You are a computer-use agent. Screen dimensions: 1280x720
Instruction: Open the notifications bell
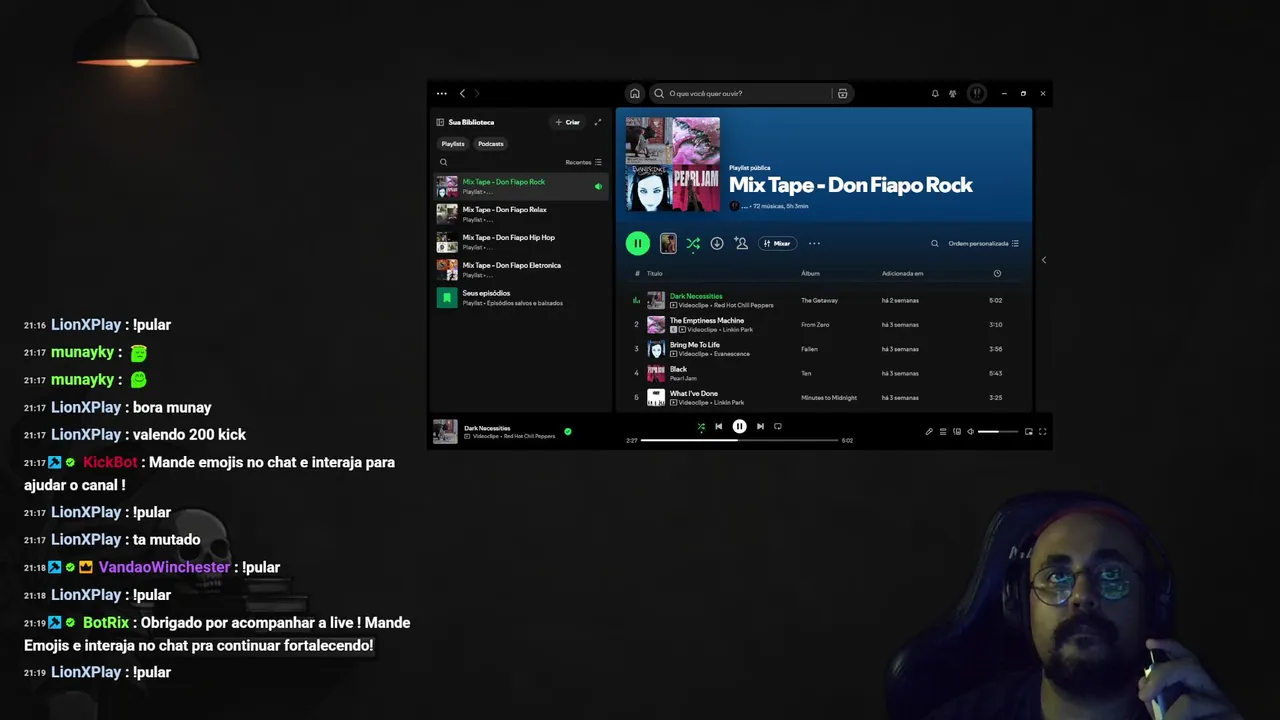[935, 94]
